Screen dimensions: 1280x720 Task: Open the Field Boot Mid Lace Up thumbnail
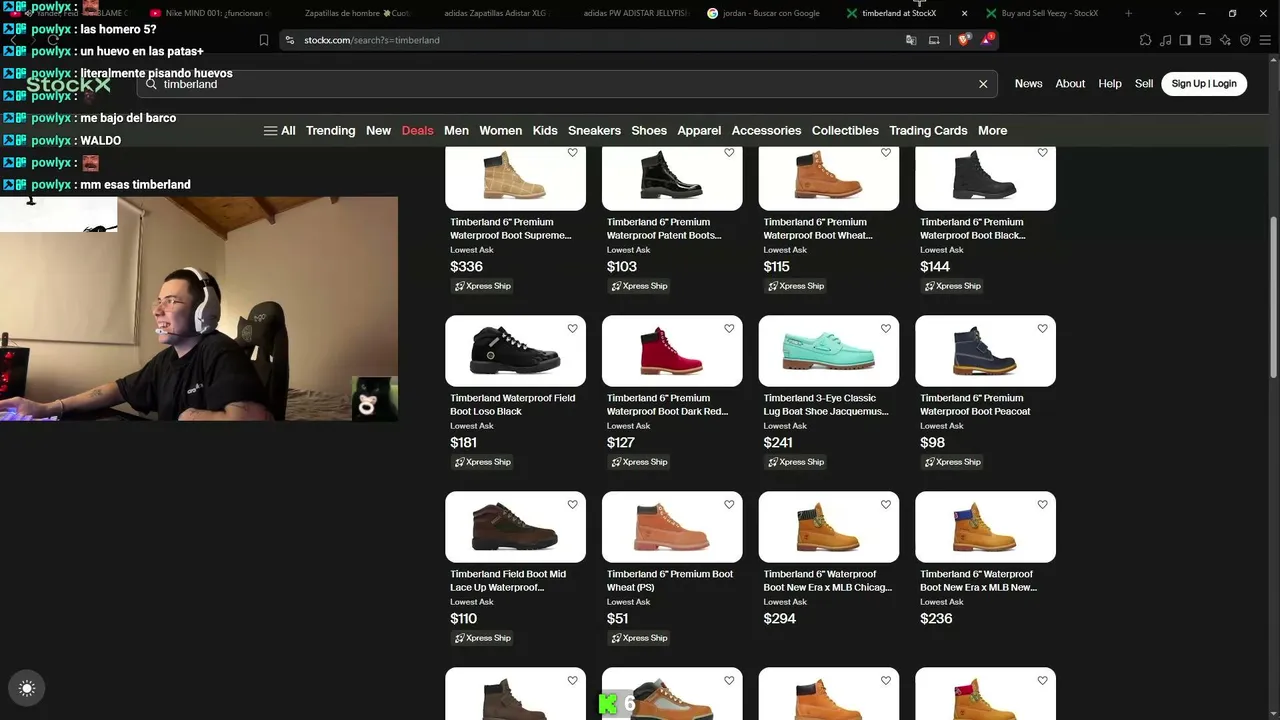pyautogui.click(x=515, y=527)
